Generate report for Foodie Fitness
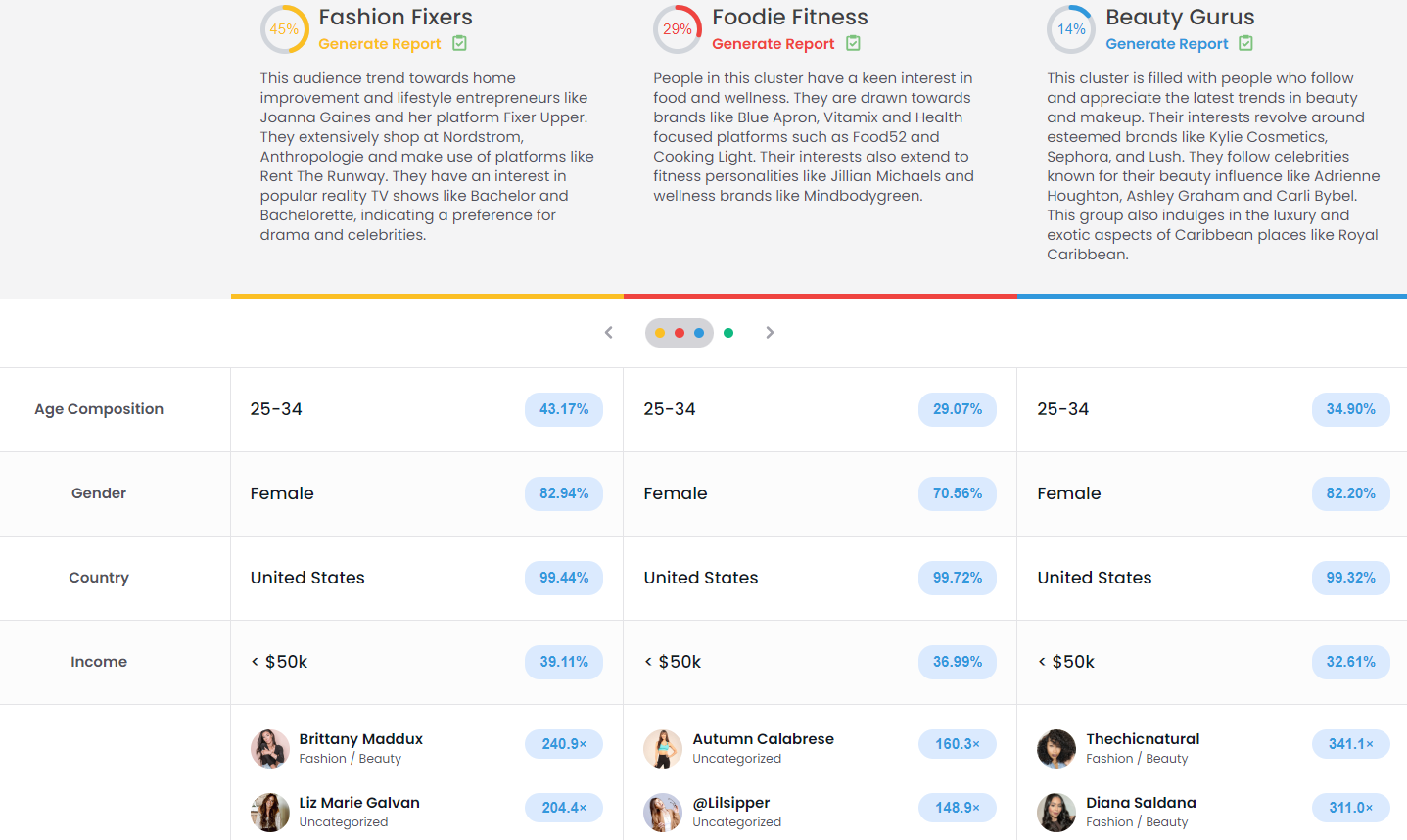1407x840 pixels. tap(774, 44)
